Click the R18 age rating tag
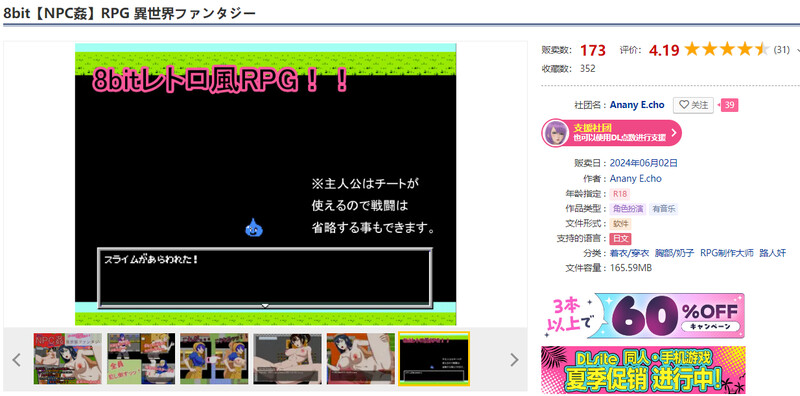This screenshot has width=800, height=396. 620,194
